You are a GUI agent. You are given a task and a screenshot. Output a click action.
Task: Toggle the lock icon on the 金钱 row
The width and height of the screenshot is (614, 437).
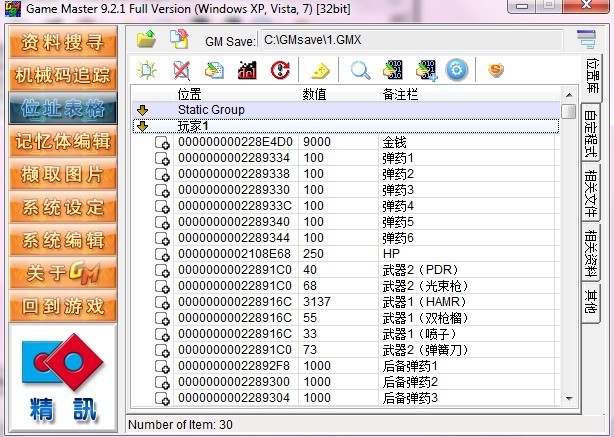click(x=162, y=143)
